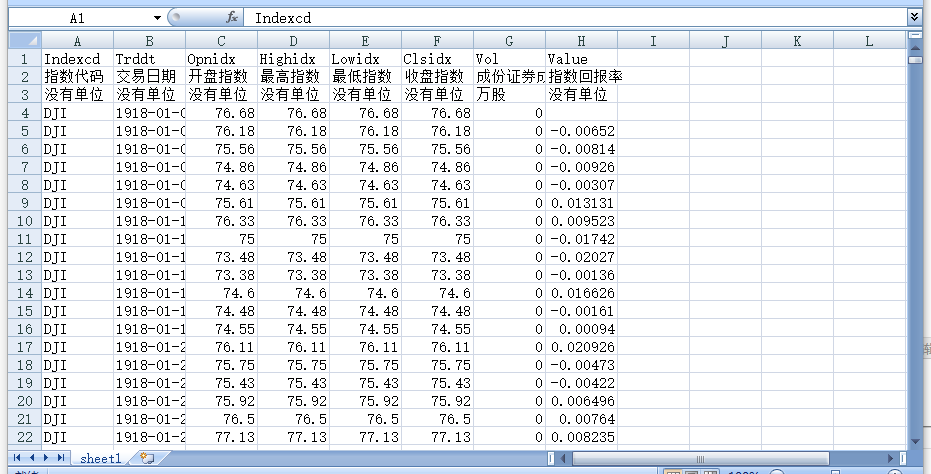
Task: Click cell containing 万股
Action: click(509, 94)
